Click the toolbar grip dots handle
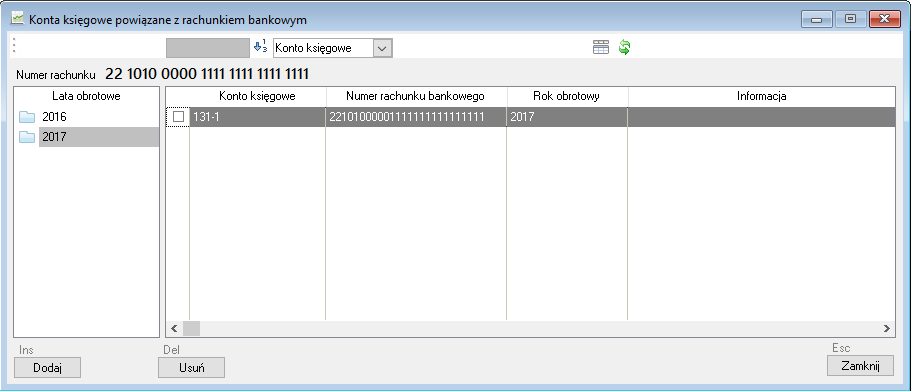The height and width of the screenshot is (391, 911). (15, 46)
